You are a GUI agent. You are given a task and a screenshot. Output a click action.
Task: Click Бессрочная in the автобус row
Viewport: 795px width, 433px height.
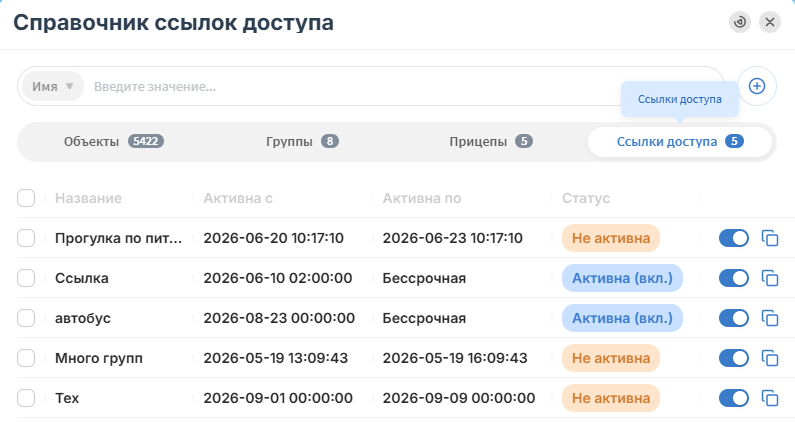tap(424, 318)
